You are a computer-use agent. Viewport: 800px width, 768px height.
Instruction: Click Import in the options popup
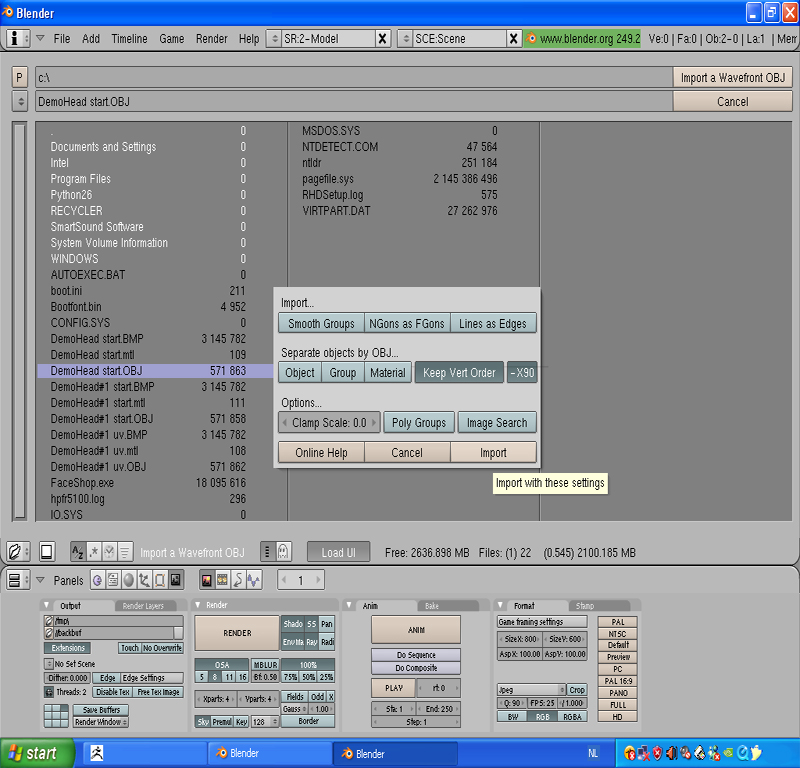(x=493, y=453)
